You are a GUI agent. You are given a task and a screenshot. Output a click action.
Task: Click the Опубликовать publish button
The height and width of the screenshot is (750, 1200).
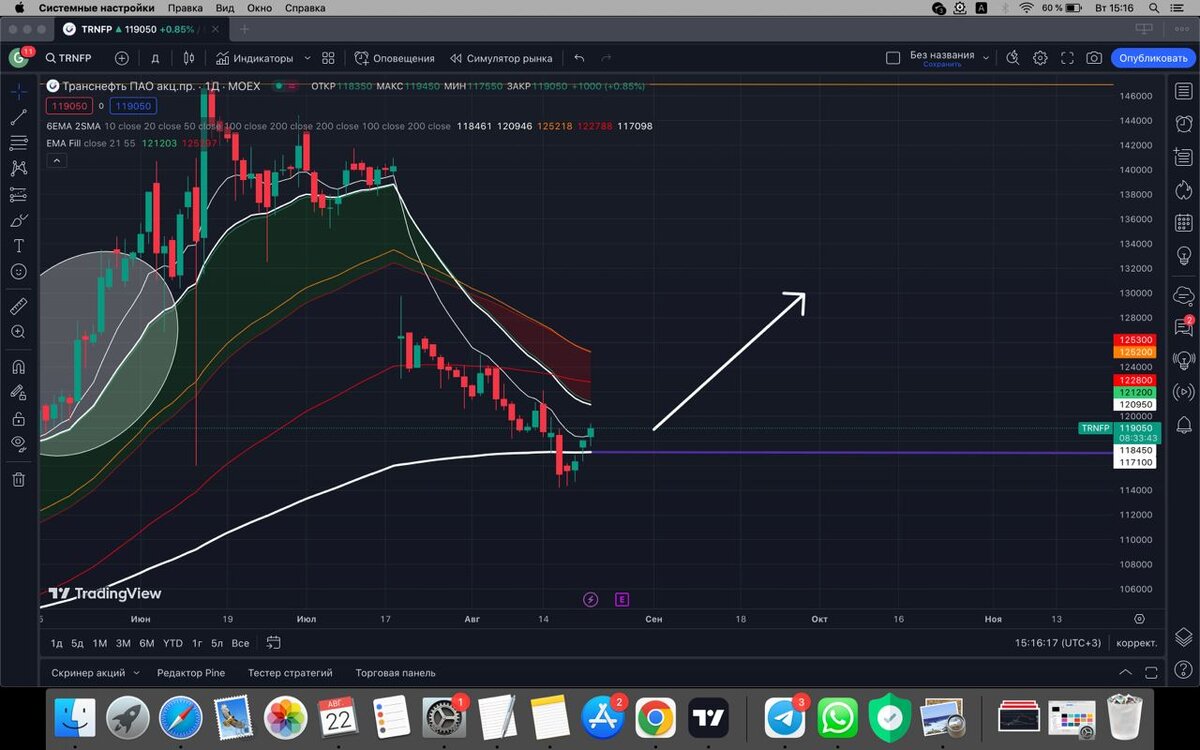[x=1153, y=58]
